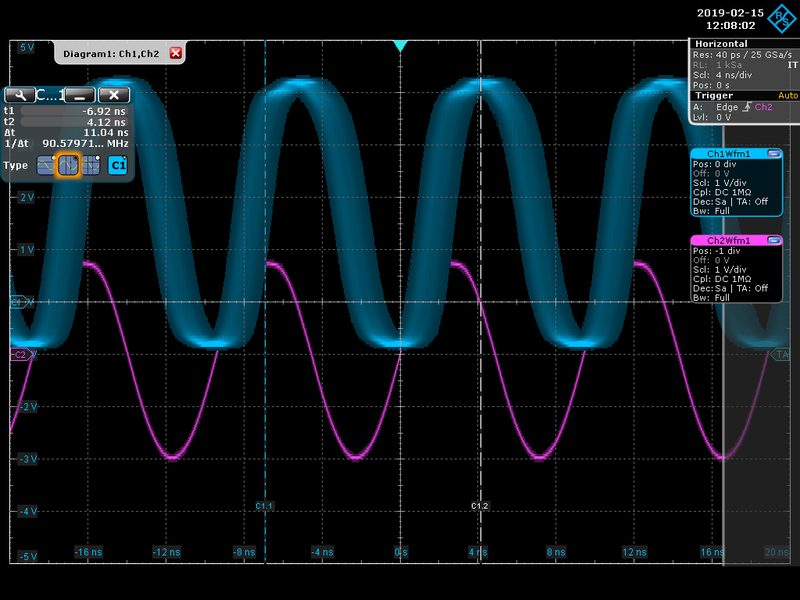Select the vertical cursor type icon

tap(68, 166)
